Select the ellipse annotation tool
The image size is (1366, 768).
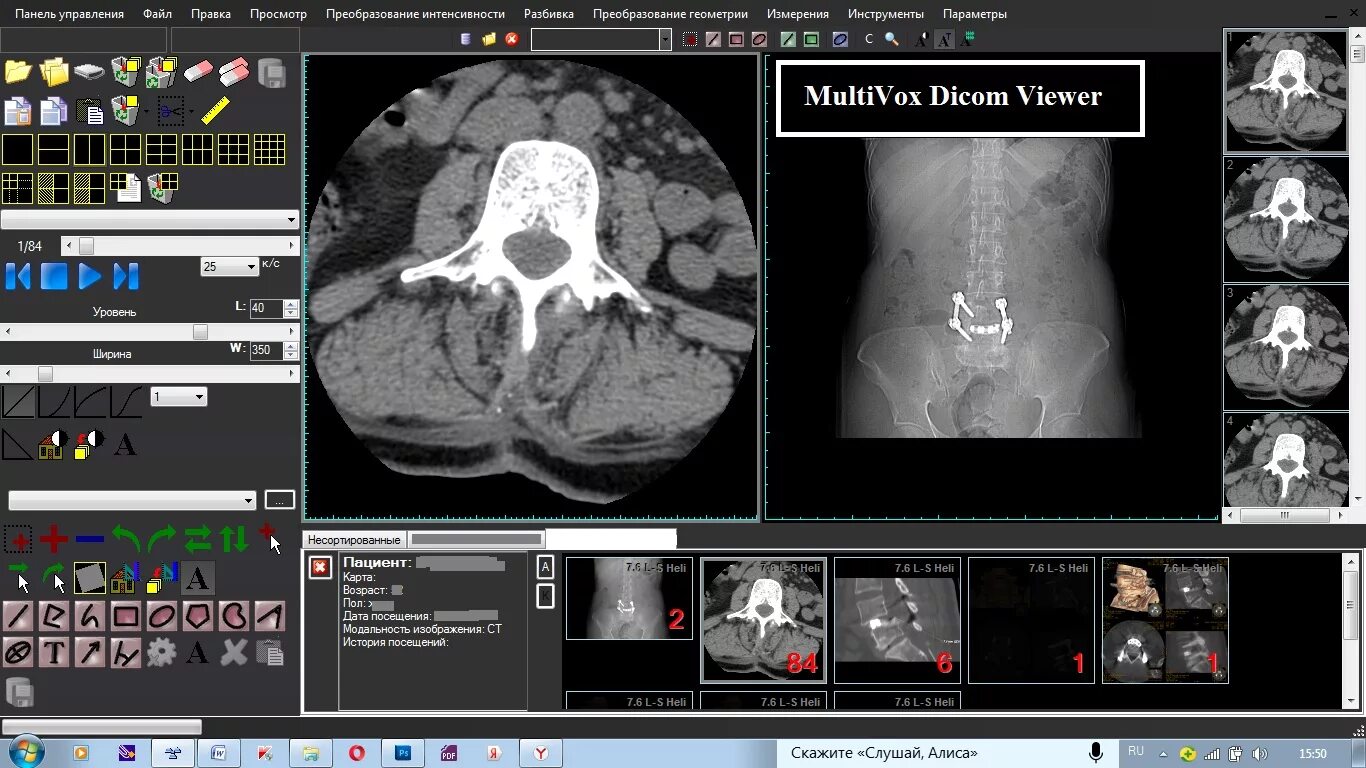(x=162, y=616)
